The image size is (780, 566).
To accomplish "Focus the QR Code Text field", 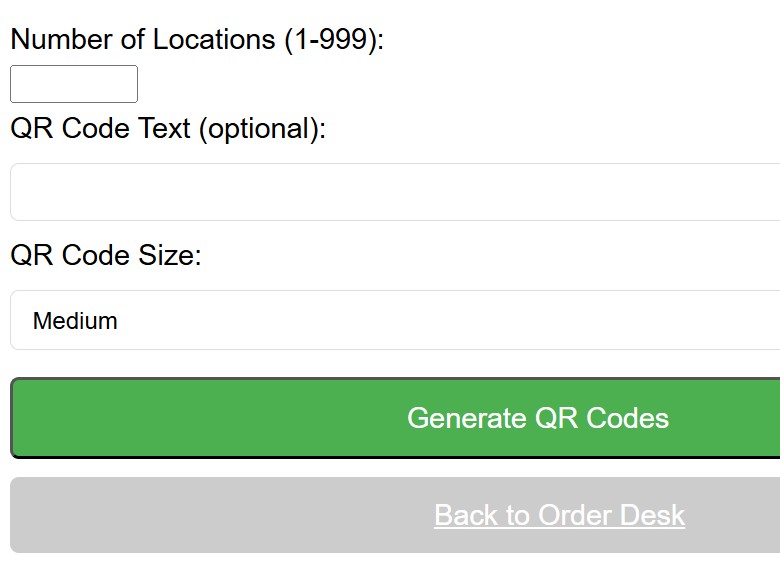I will [x=395, y=192].
